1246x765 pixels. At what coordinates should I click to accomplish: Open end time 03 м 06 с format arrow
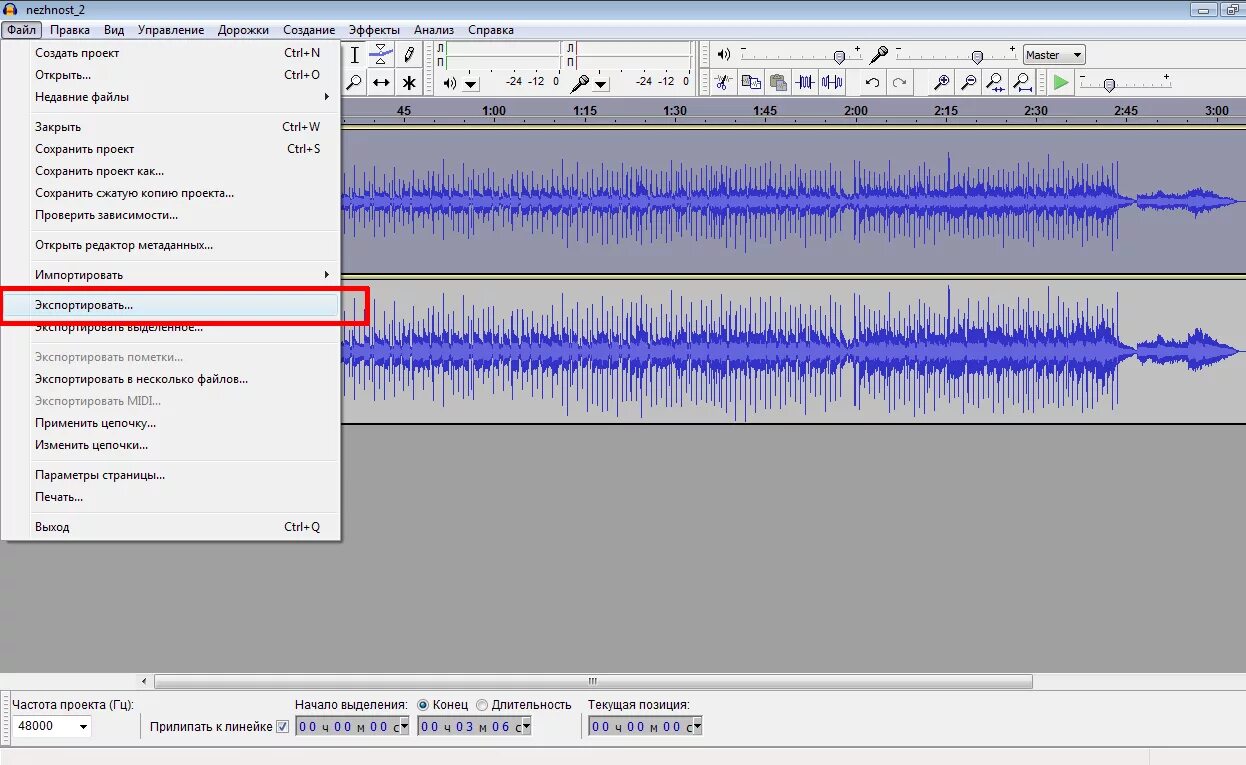[x=526, y=727]
